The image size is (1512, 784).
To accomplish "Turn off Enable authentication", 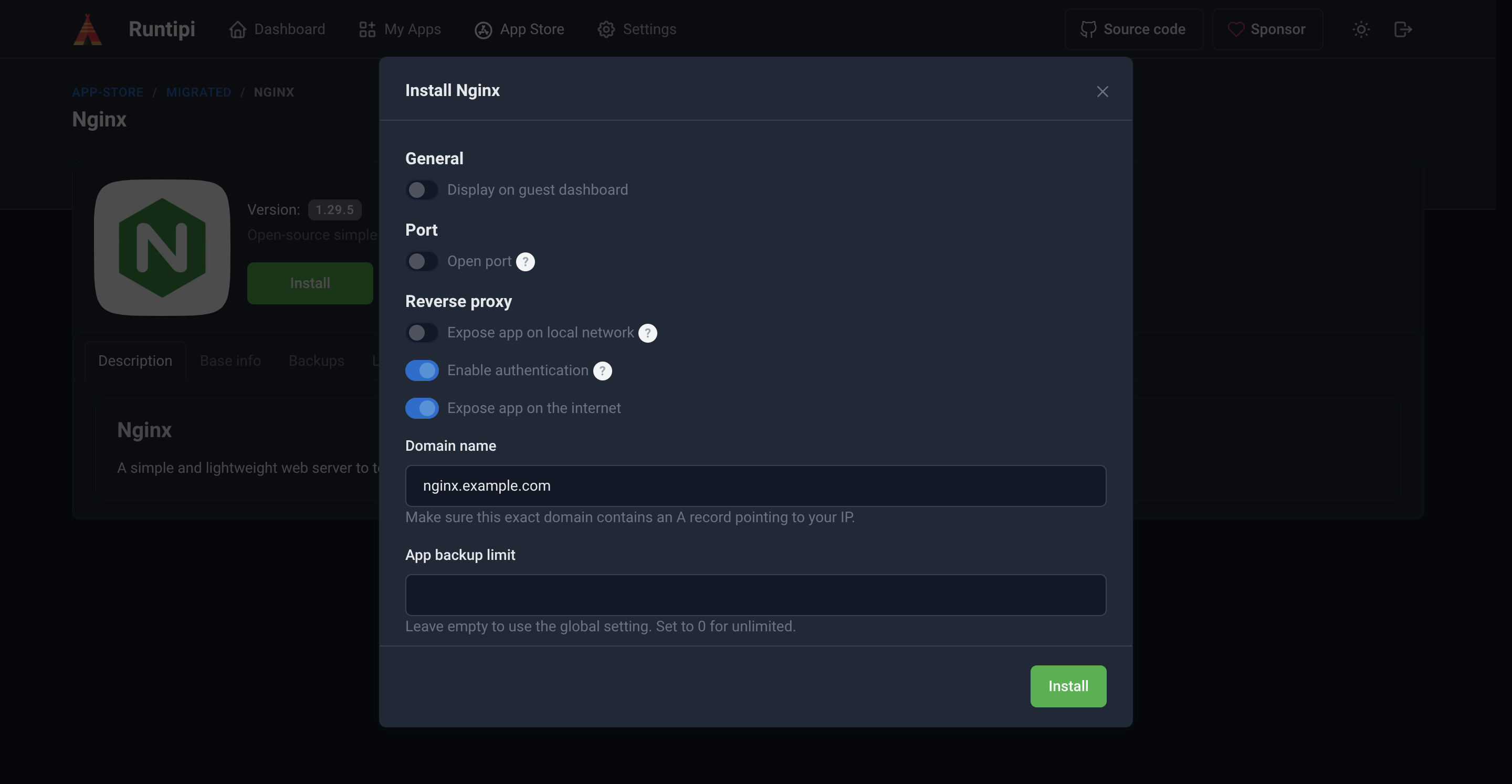I will pos(422,370).
